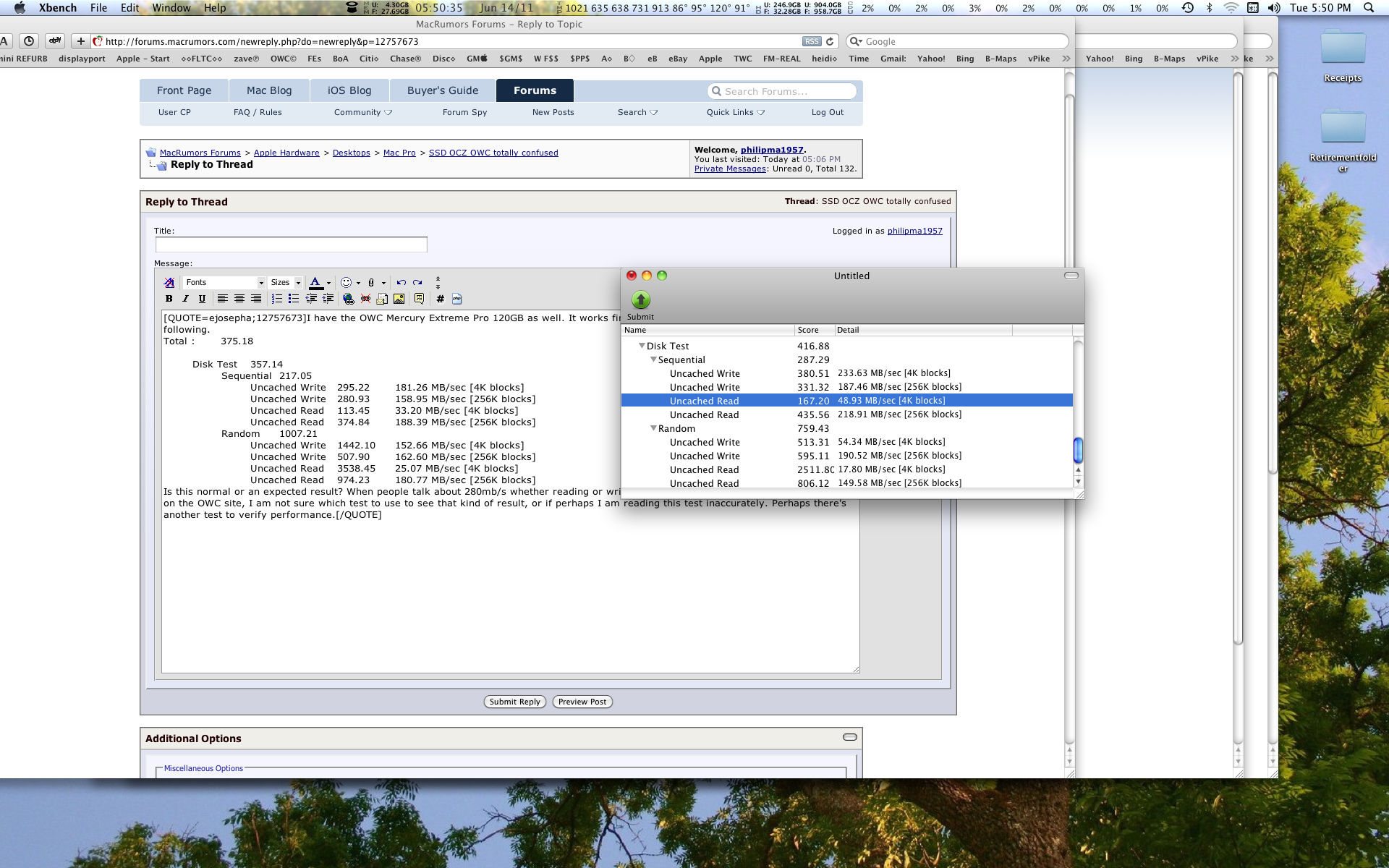
Task: Toggle bold formatting in message editor
Action: pos(169,299)
